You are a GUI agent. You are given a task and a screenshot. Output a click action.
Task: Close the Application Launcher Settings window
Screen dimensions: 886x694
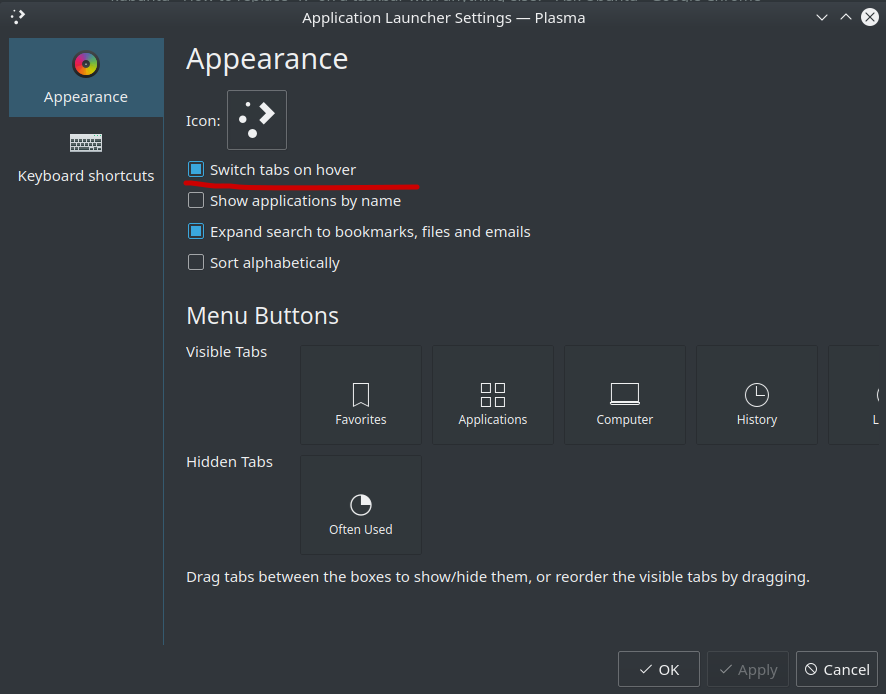click(870, 18)
